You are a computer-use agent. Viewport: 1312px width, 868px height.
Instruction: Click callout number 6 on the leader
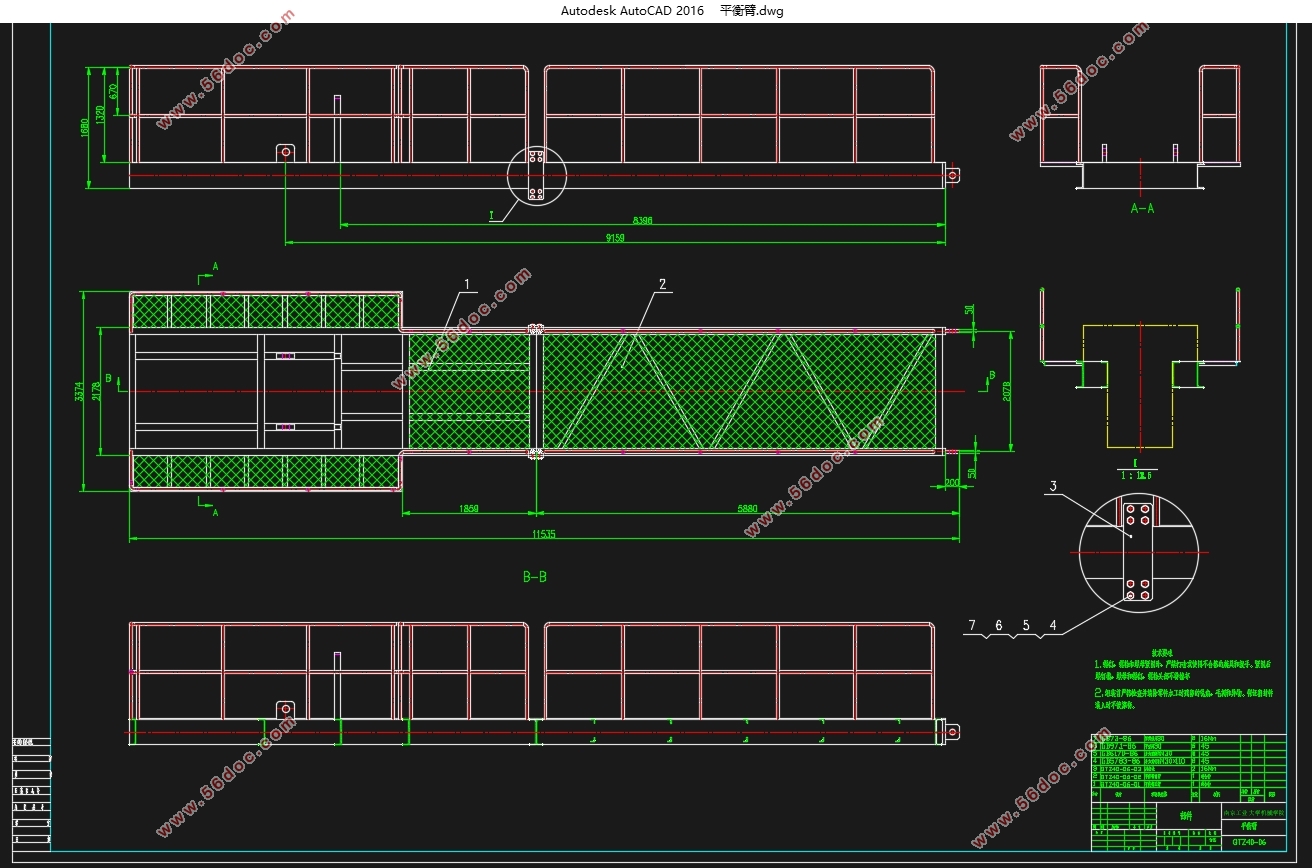[x=998, y=625]
